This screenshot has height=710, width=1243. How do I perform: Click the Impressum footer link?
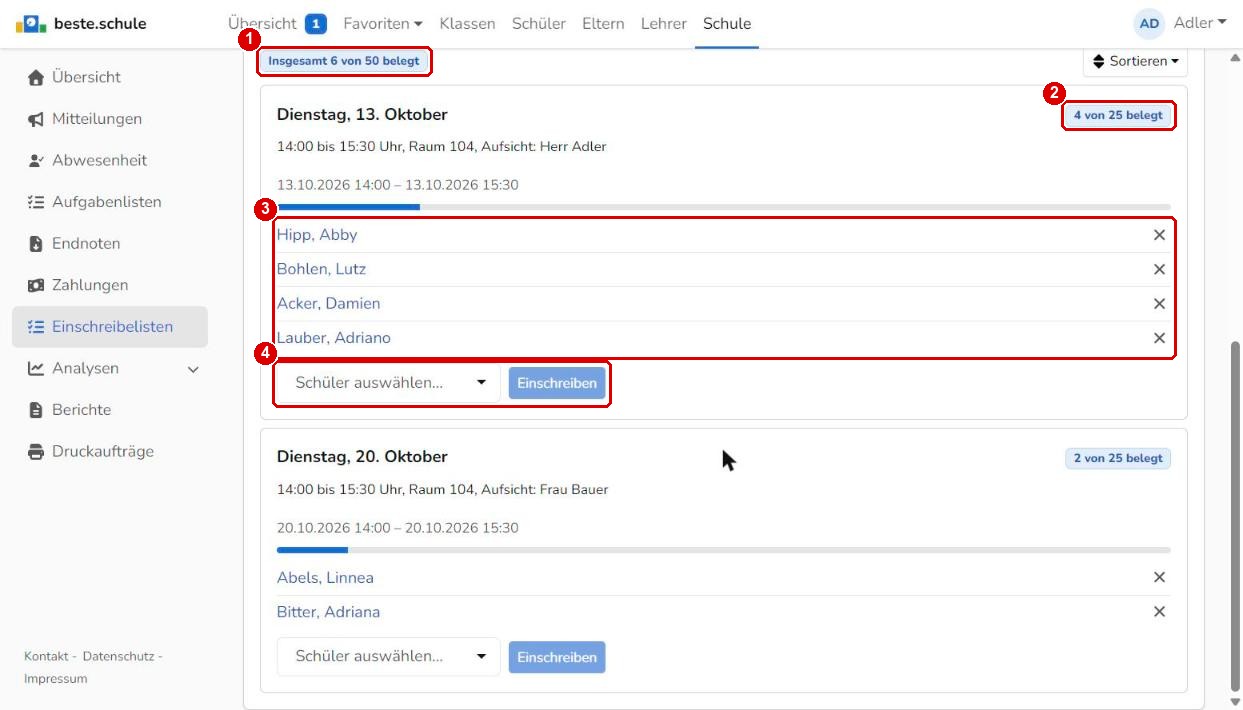click(56, 679)
